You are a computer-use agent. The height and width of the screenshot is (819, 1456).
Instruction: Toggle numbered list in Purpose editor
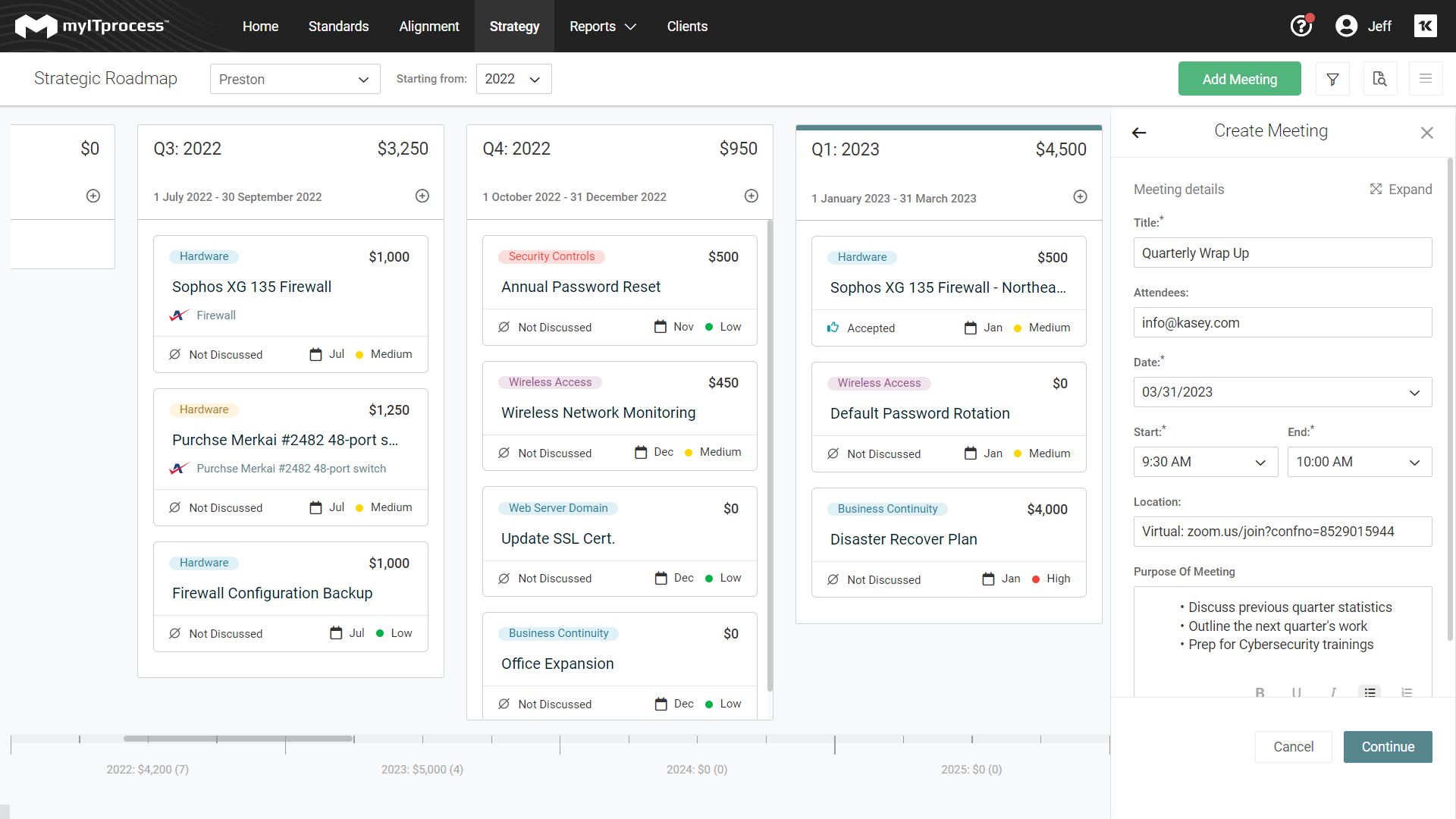pyautogui.click(x=1407, y=692)
